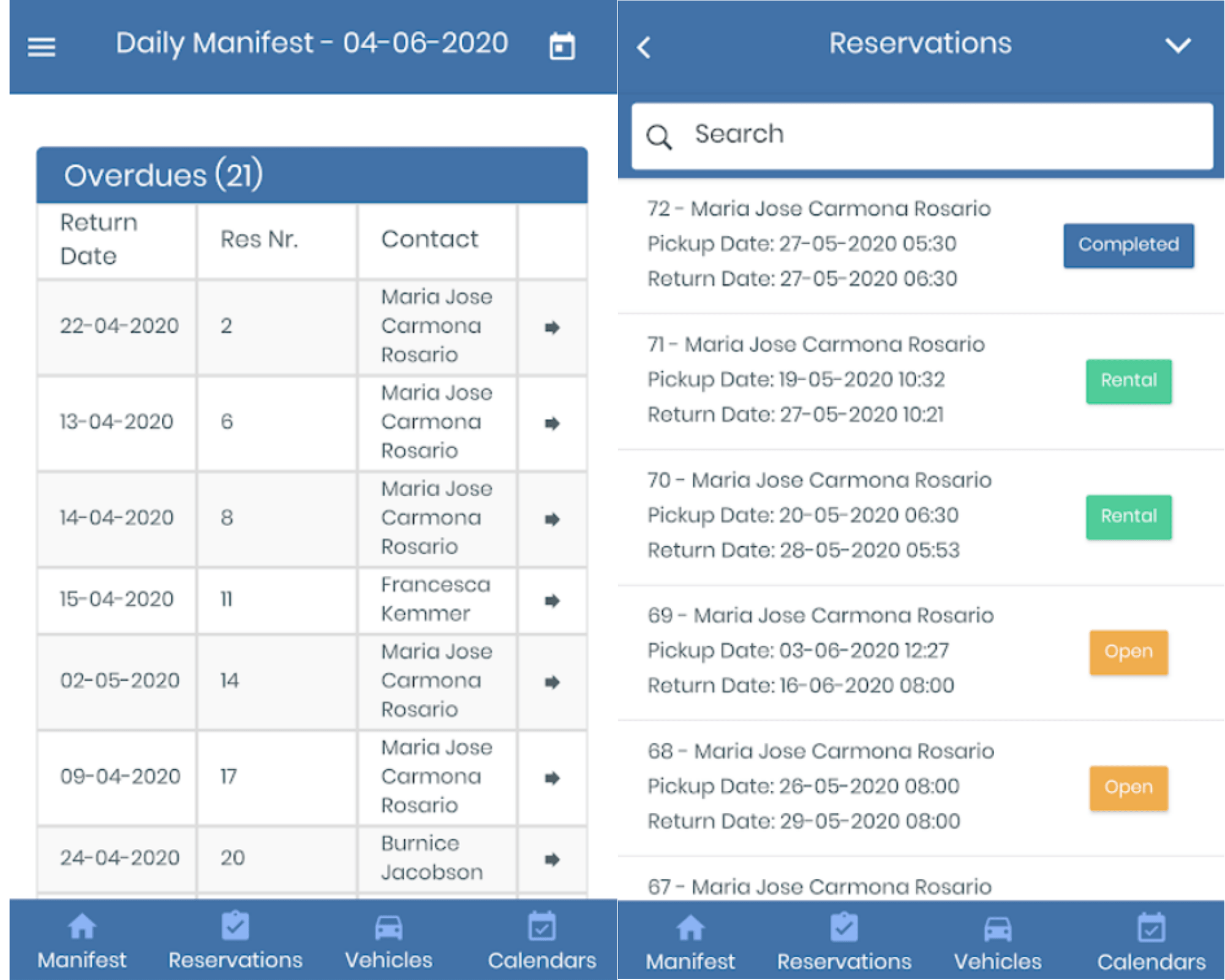The image size is (1225, 980).
Task: Open the navigation hamburger menu
Action: pos(40,46)
